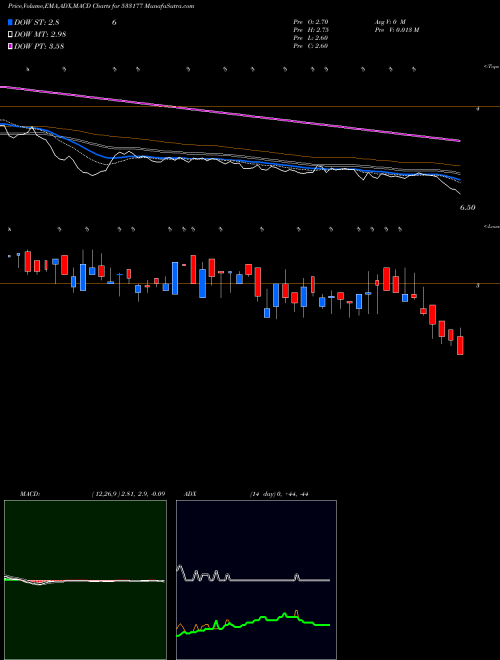Image resolution: width=500 pixels, height=660 pixels.
Task: Select the 'DOW ST: 2.8' legend label
Action: [36, 22]
